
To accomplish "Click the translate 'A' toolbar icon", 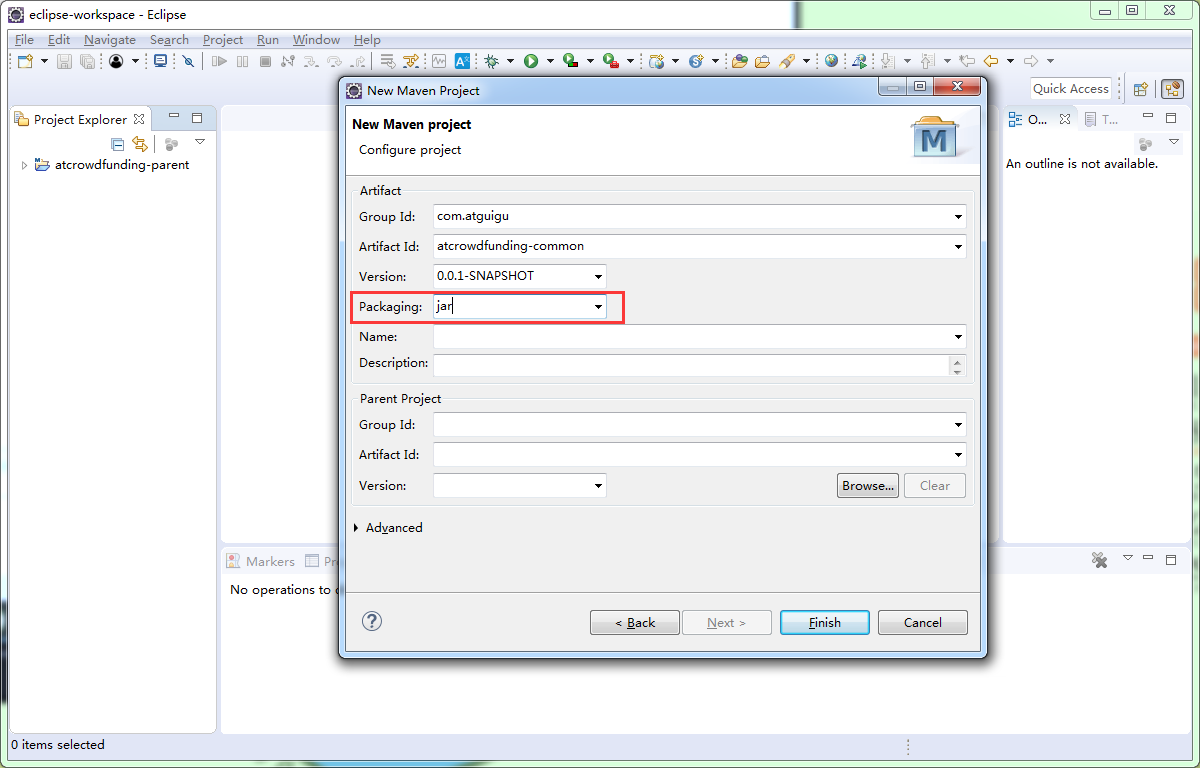I will [x=463, y=61].
